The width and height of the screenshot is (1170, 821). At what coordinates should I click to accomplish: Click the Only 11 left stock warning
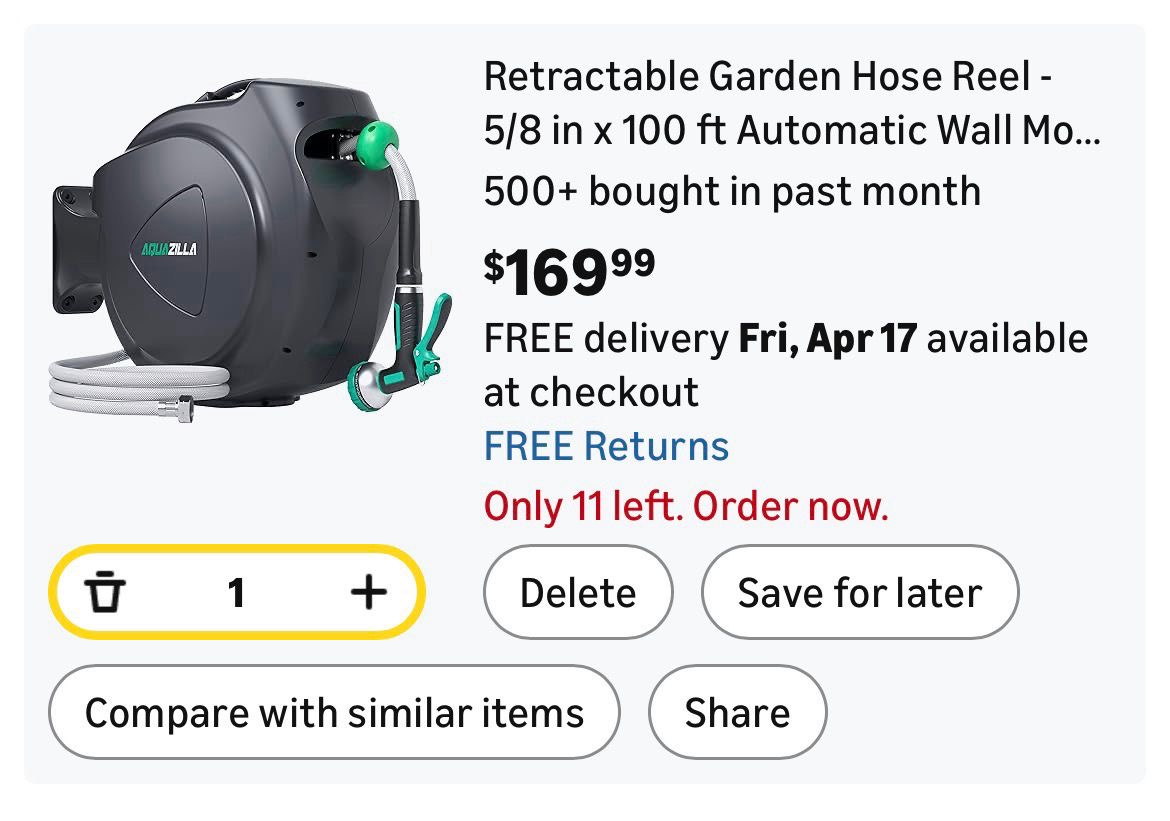686,507
